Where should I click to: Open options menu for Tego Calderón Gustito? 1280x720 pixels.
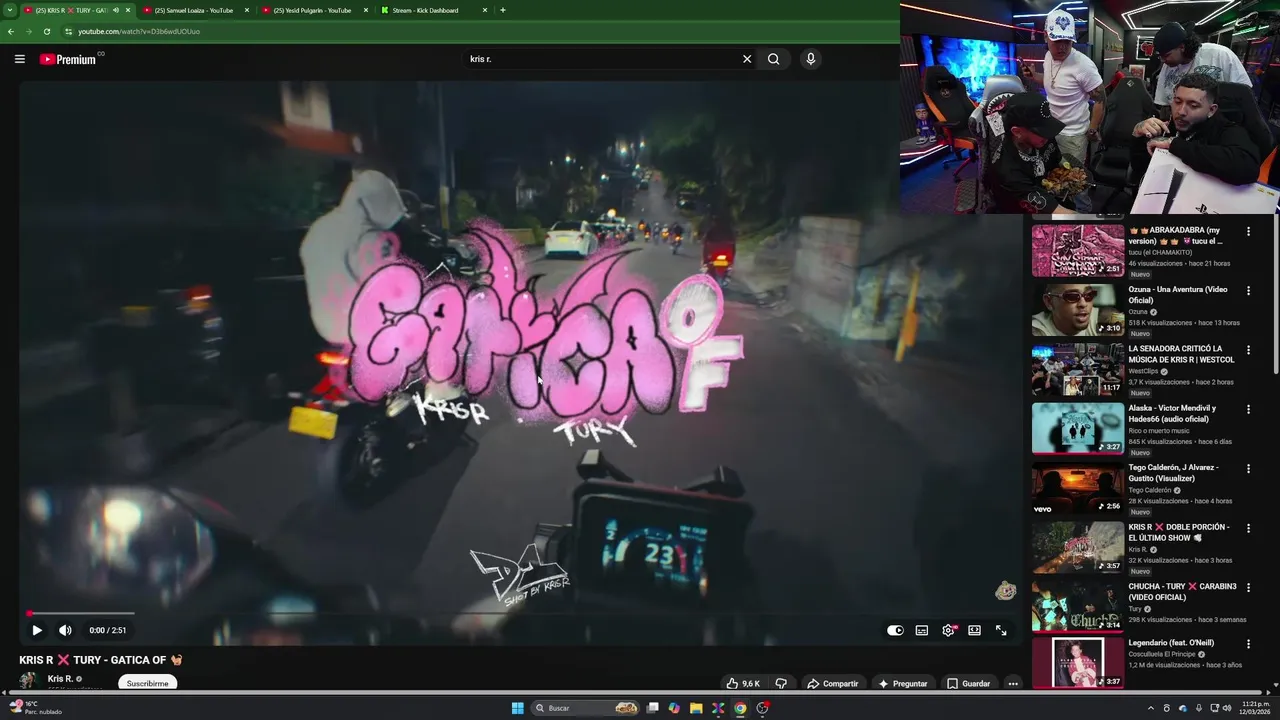(x=1248, y=468)
